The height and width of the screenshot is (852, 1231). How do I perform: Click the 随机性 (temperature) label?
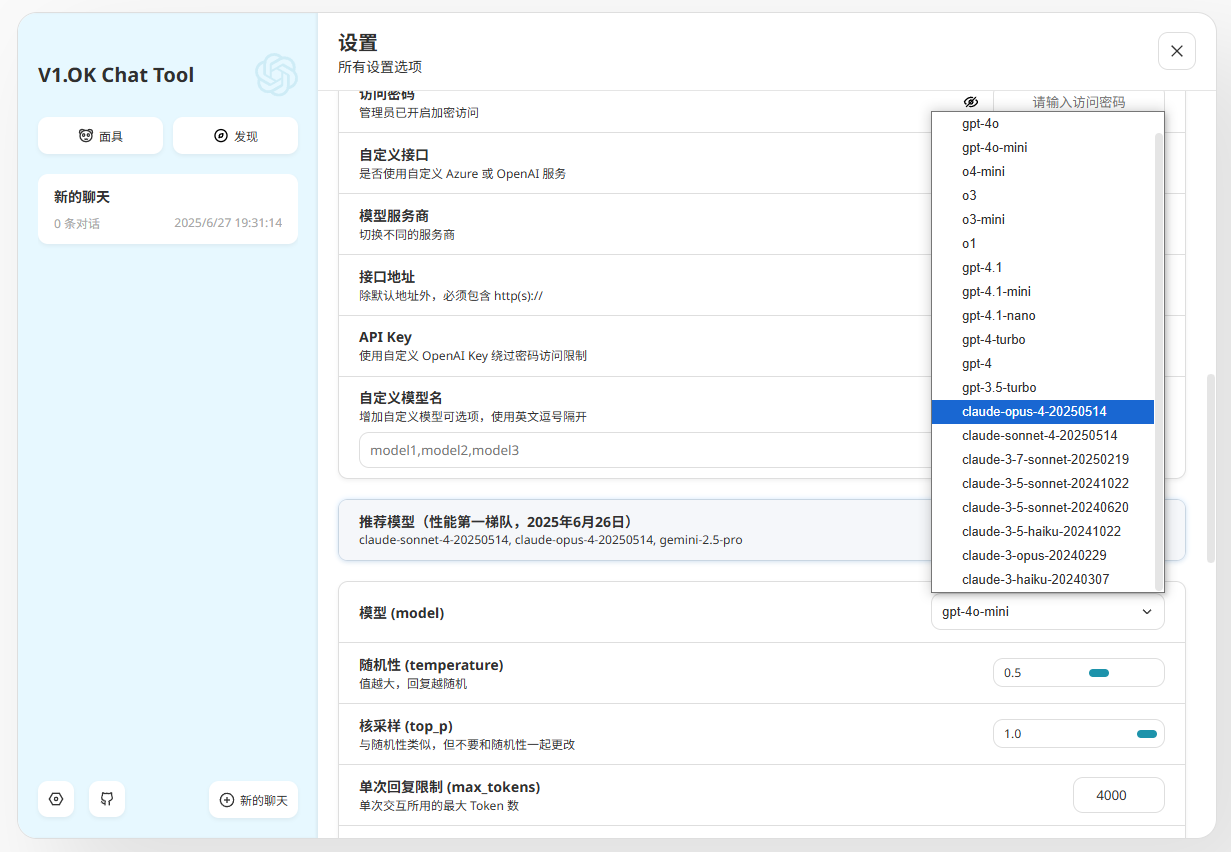pos(431,665)
